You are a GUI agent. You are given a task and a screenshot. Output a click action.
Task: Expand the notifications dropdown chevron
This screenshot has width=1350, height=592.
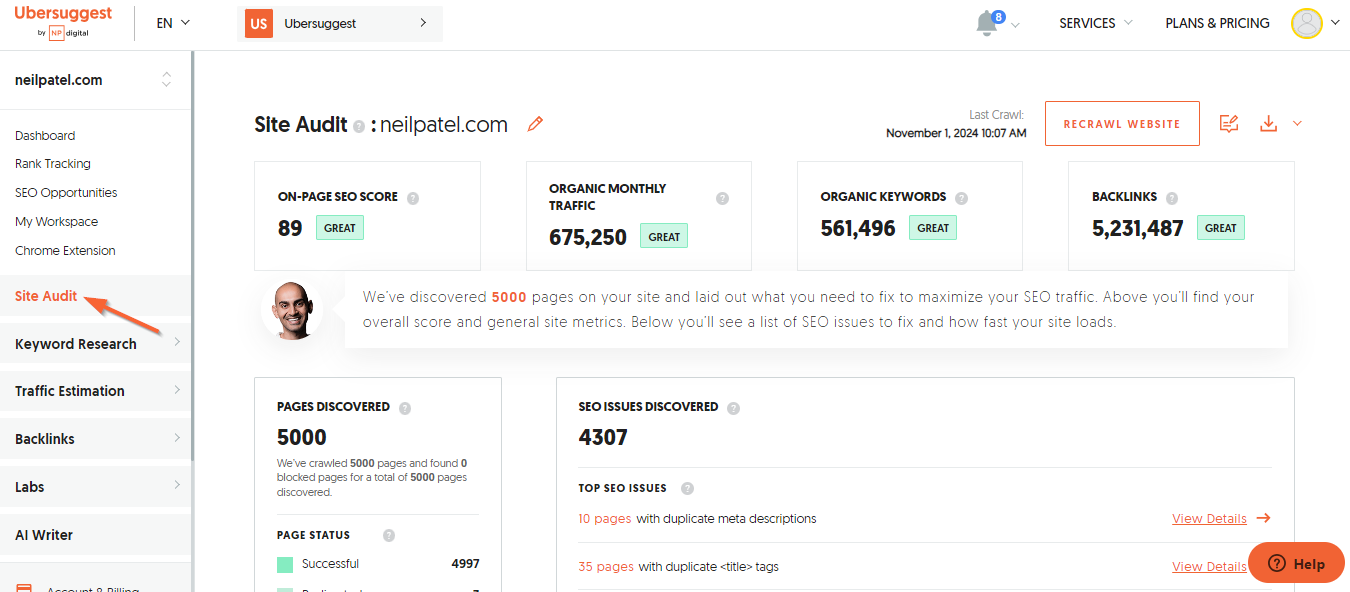1016,25
